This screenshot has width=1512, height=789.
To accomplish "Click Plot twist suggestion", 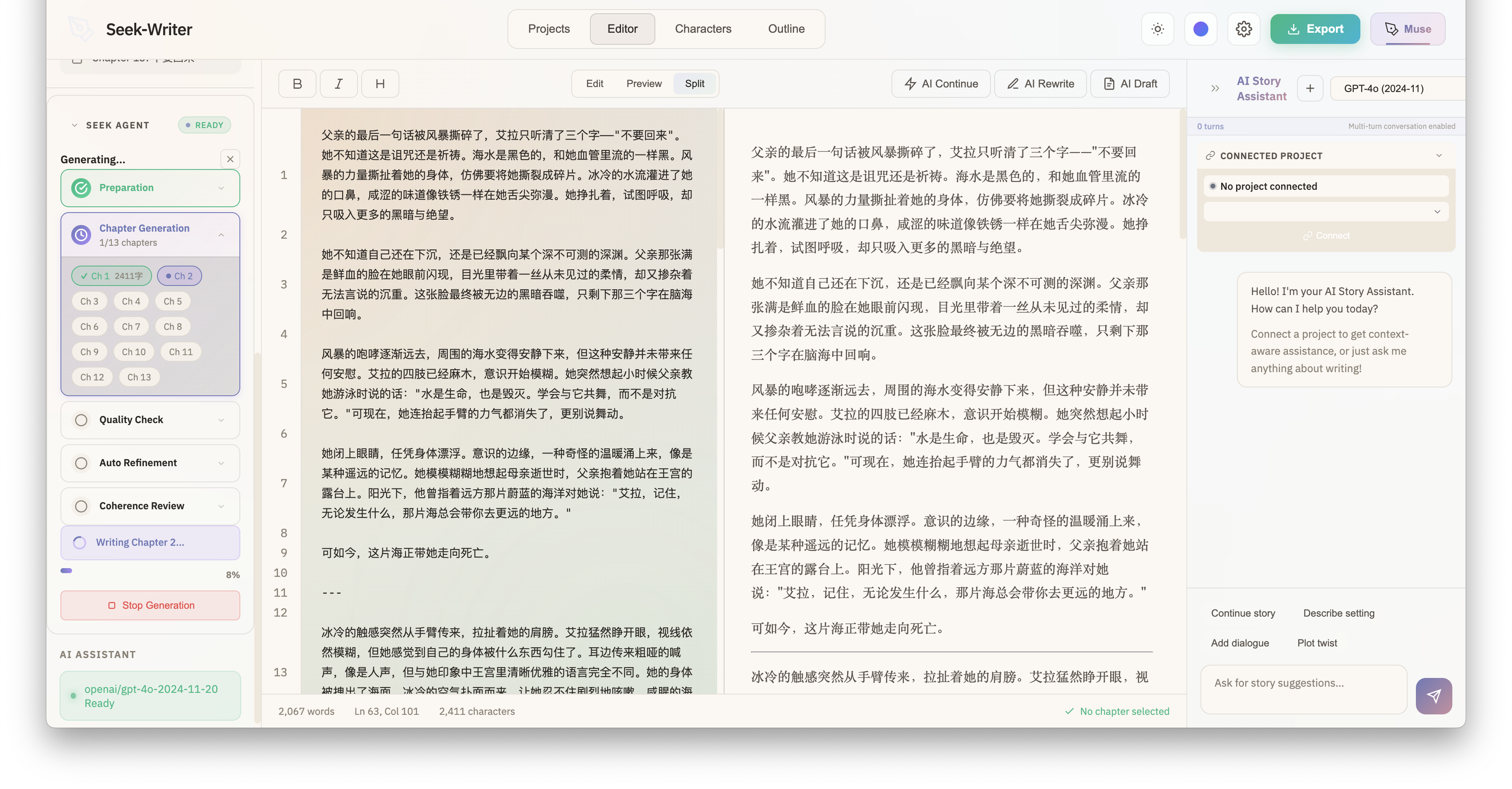I will pyautogui.click(x=1316, y=643).
